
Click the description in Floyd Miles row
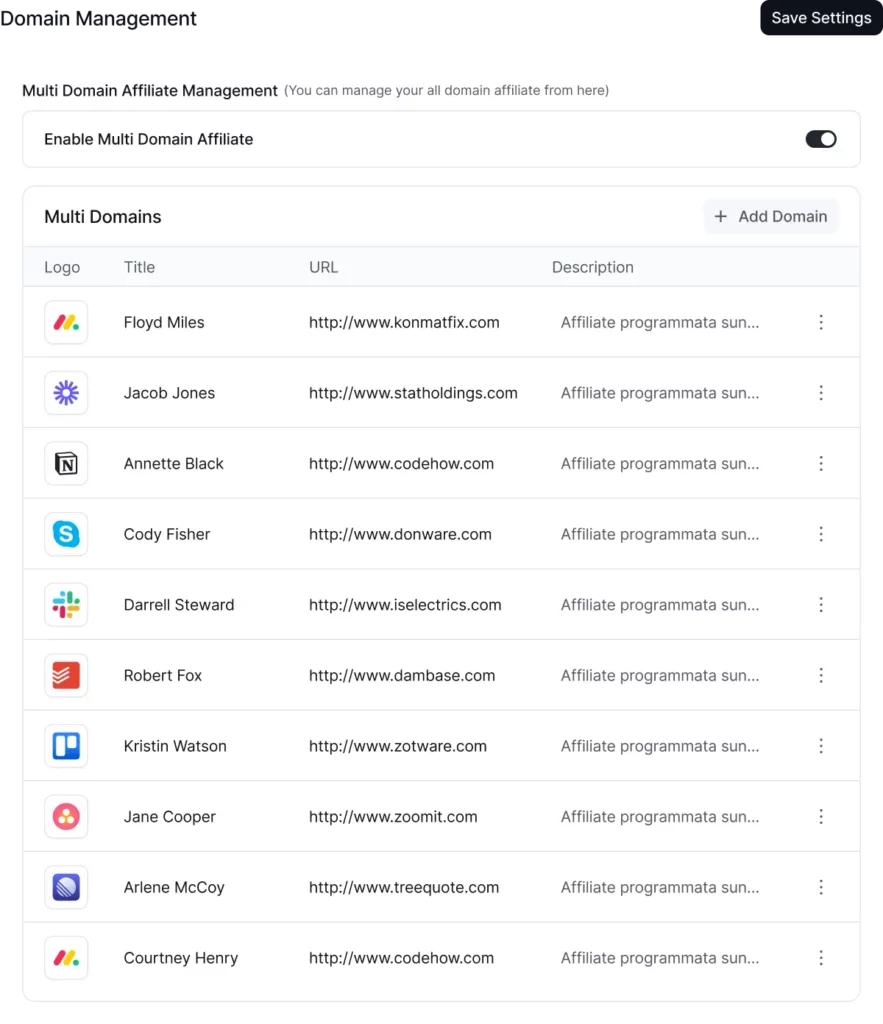coord(660,322)
